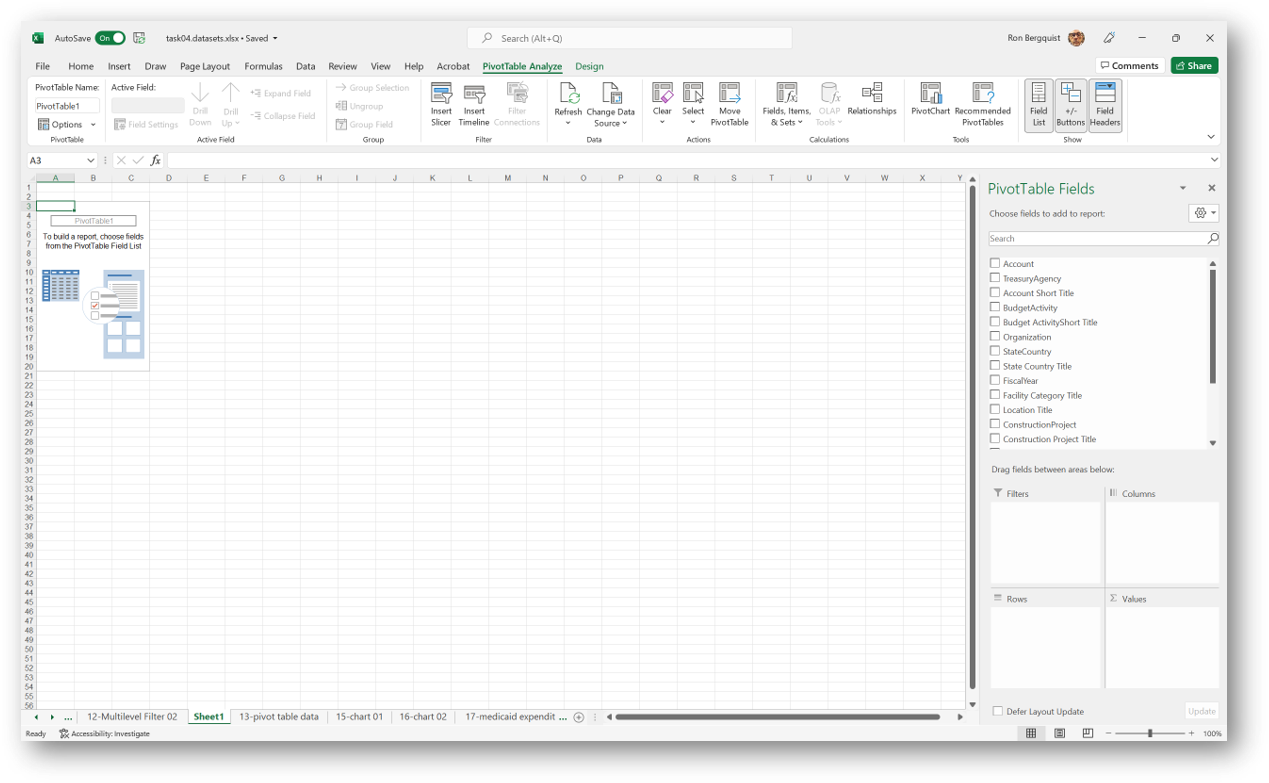The height and width of the screenshot is (783, 1269).
Task: Enable the Account field checkbox
Action: coord(996,263)
